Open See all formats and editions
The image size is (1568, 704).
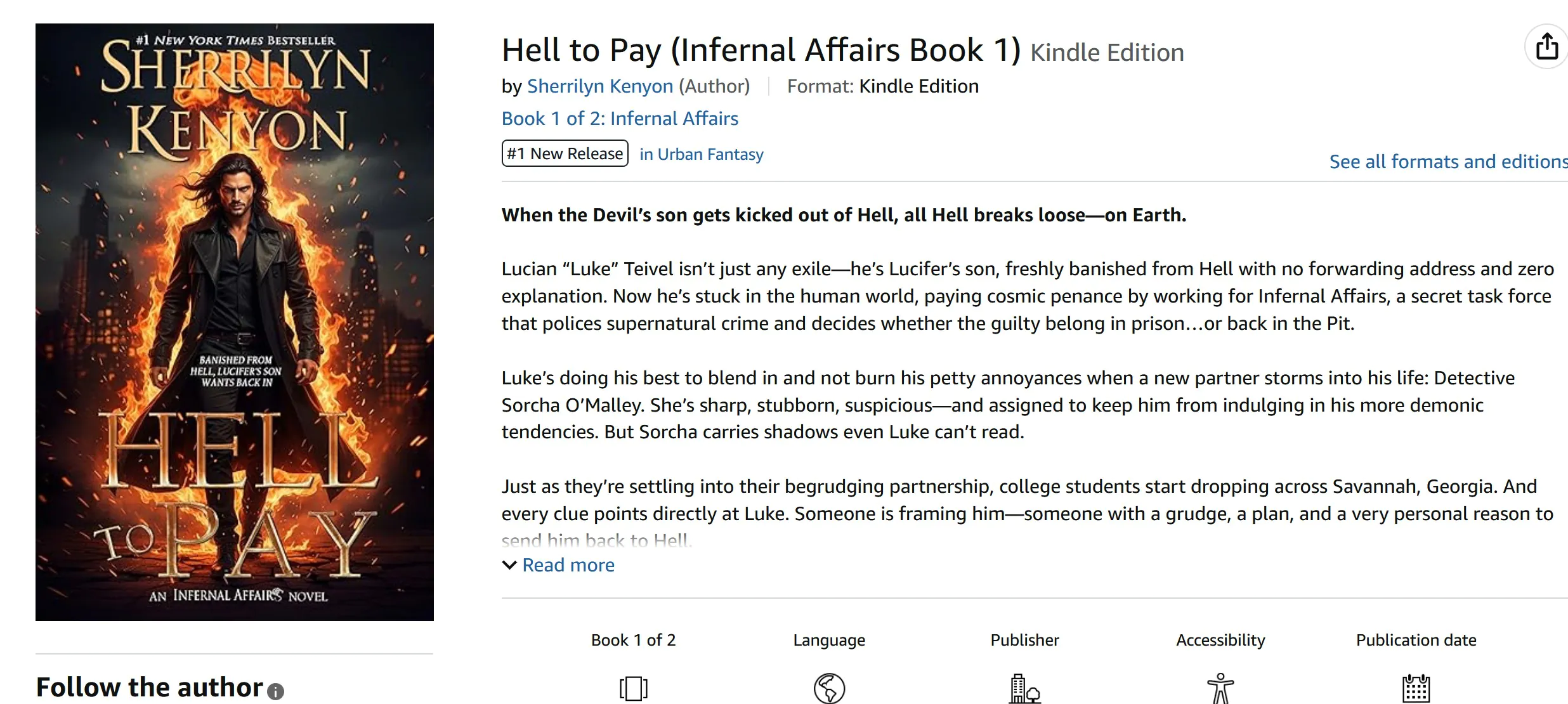1448,162
